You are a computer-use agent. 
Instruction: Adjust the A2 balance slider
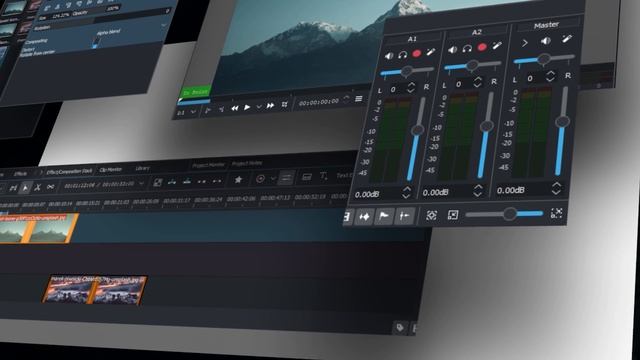click(472, 65)
